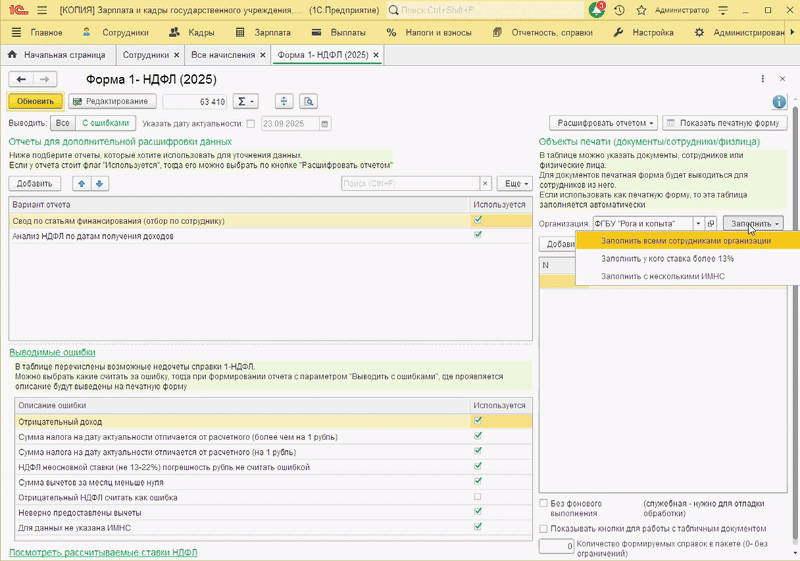The image size is (800, 561).
Task: Enable 'Без фонового выполнения' checkbox
Action: (544, 503)
